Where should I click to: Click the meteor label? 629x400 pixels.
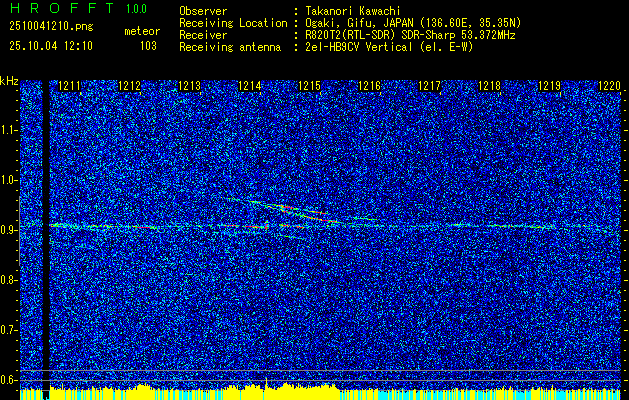click(142, 31)
